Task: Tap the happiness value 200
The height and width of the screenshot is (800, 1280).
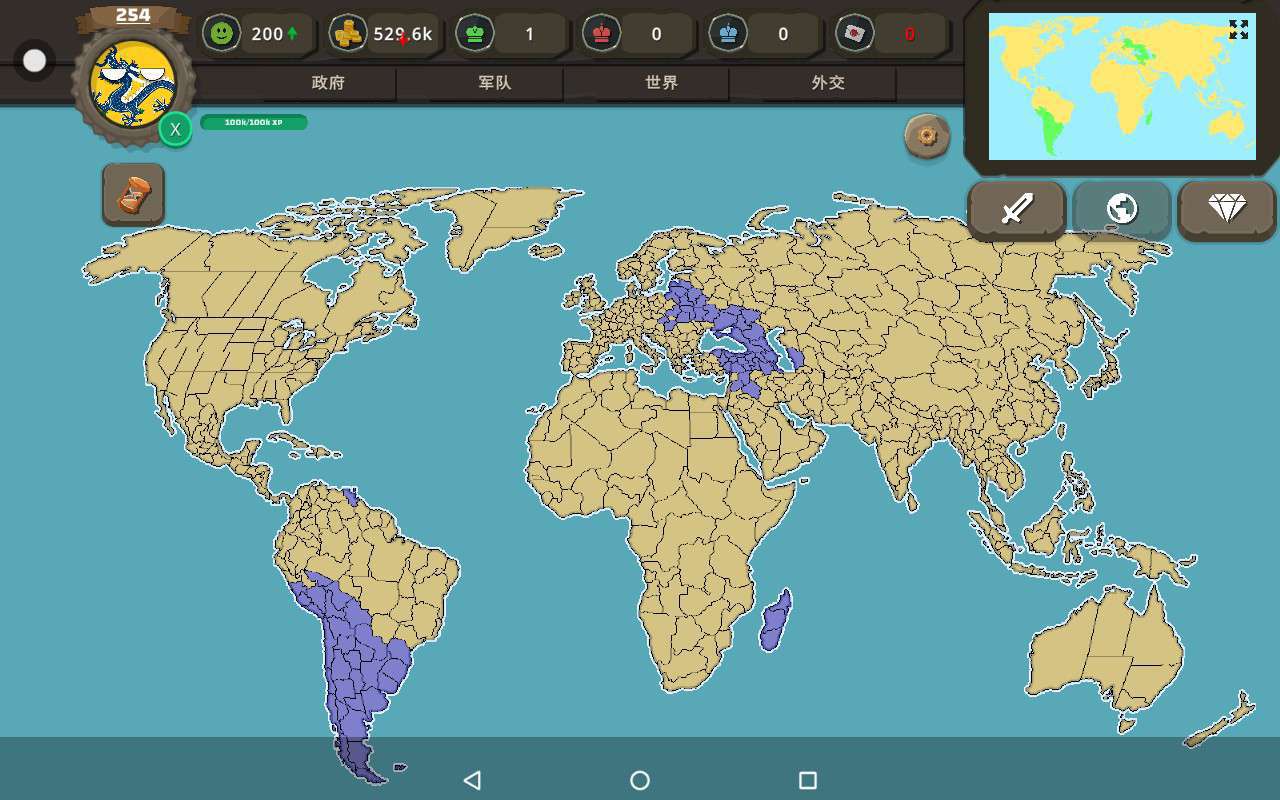Action: click(267, 34)
